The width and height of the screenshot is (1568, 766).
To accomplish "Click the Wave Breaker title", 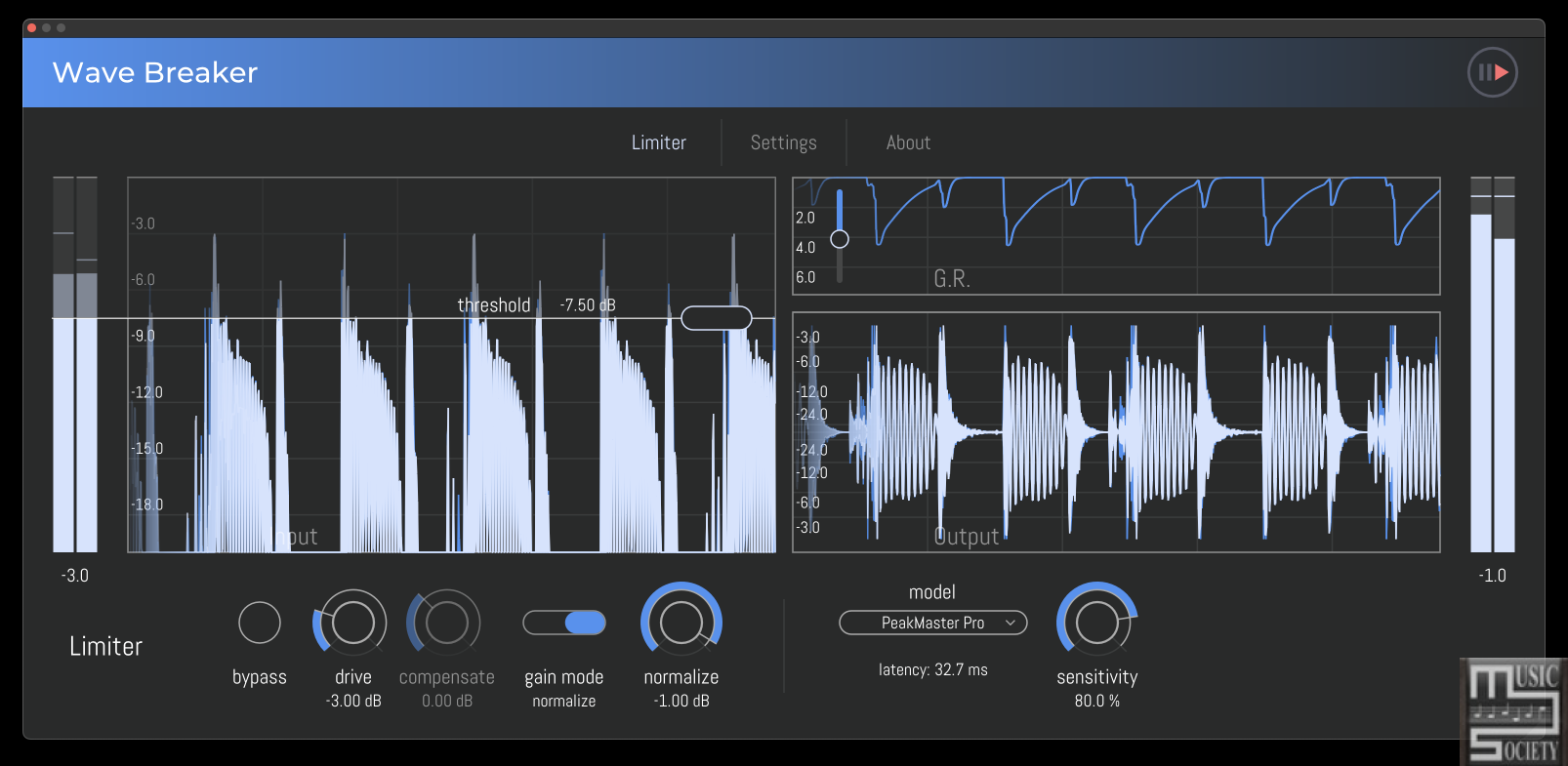I will (x=155, y=72).
